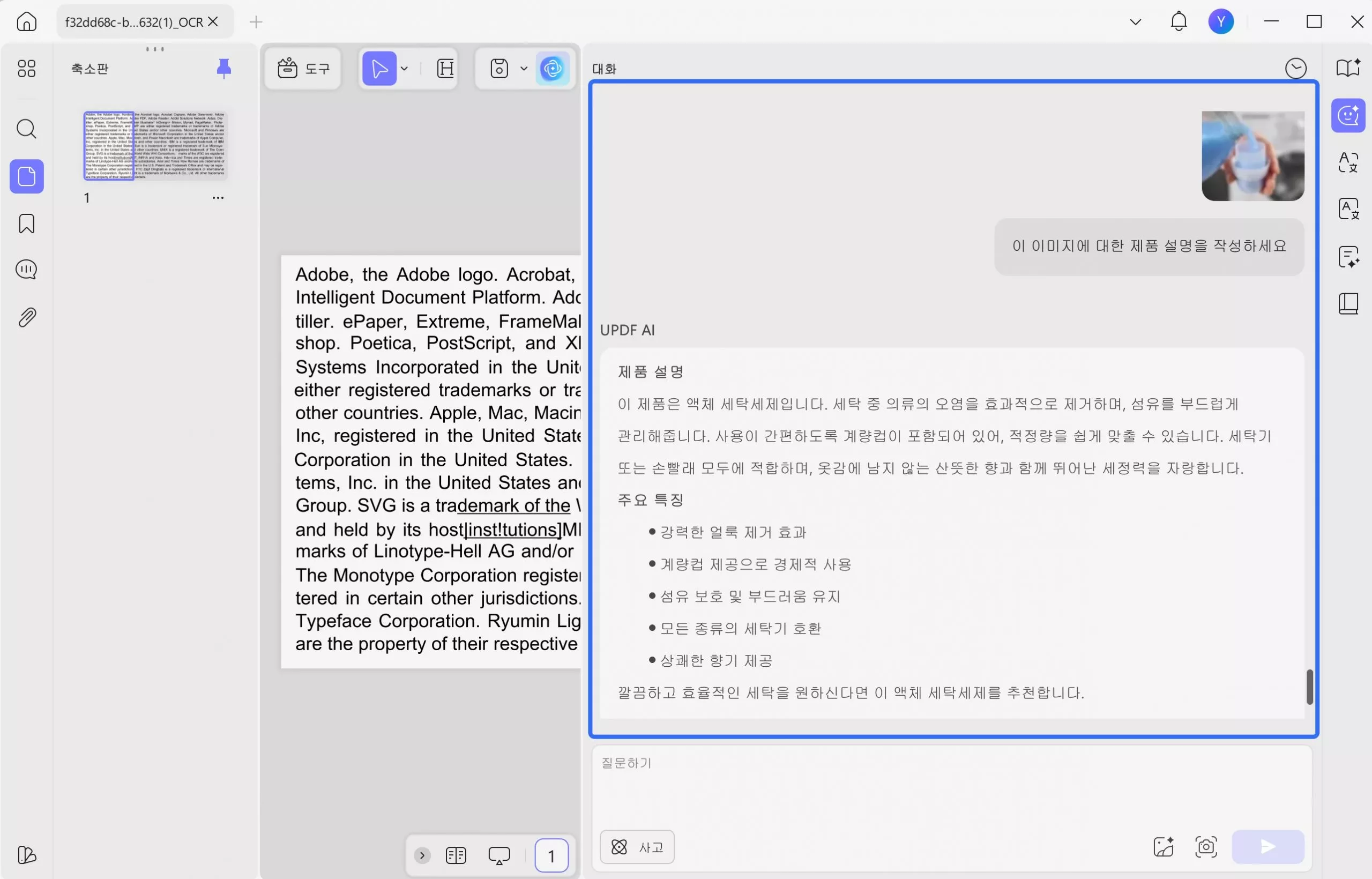Open the search panel magnifier
The width and height of the screenshot is (1372, 879).
tap(26, 129)
